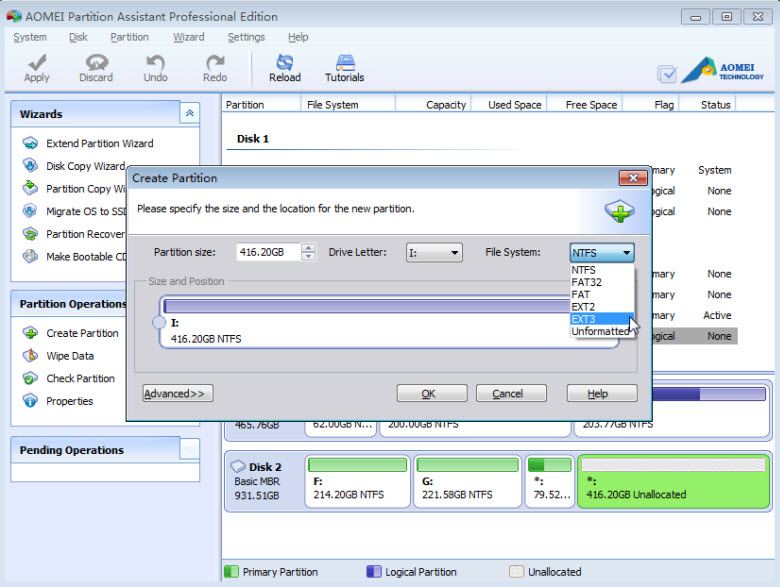Click the Reload disk icon

point(285,63)
